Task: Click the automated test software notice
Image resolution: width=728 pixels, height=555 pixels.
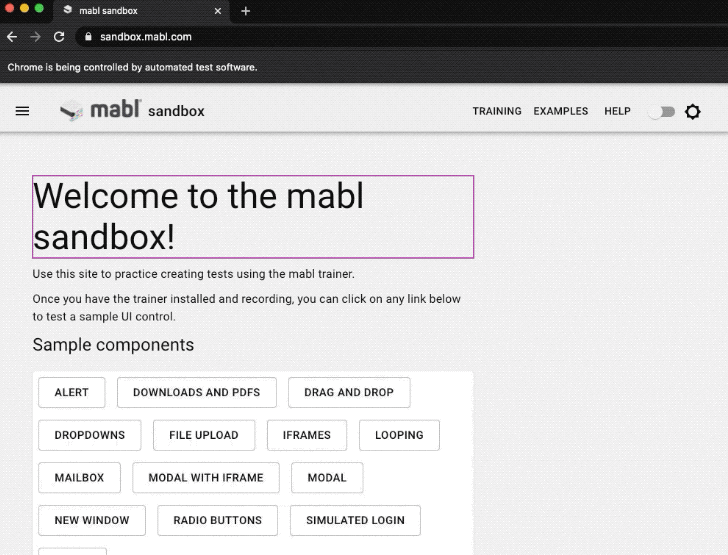Action: [x=132, y=67]
